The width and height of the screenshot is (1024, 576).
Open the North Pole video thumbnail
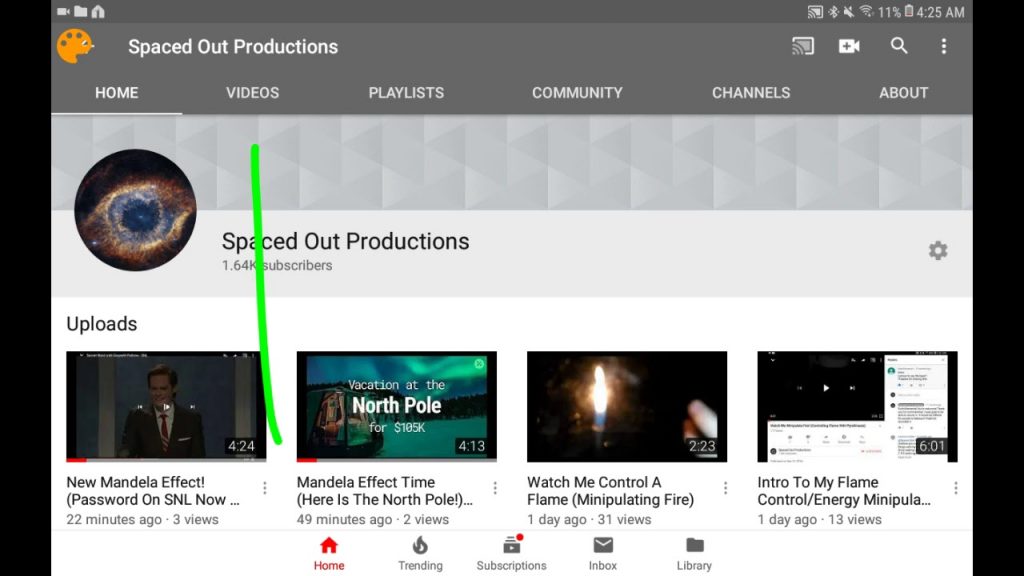tap(396, 406)
